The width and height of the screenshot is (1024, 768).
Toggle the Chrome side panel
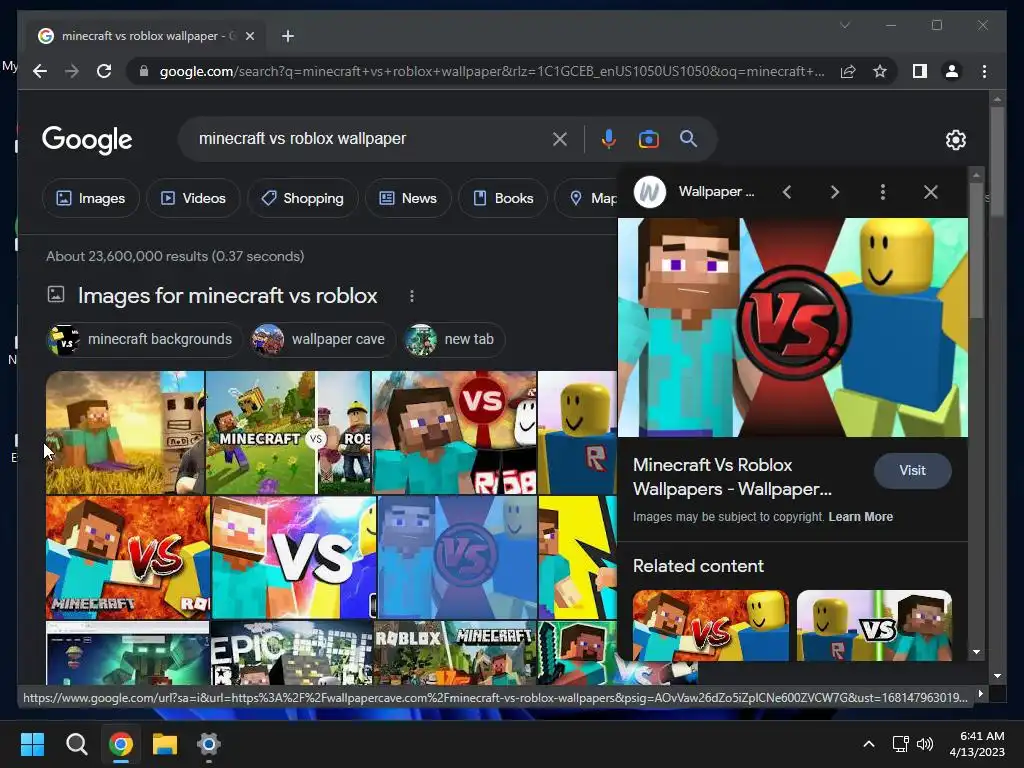click(920, 71)
